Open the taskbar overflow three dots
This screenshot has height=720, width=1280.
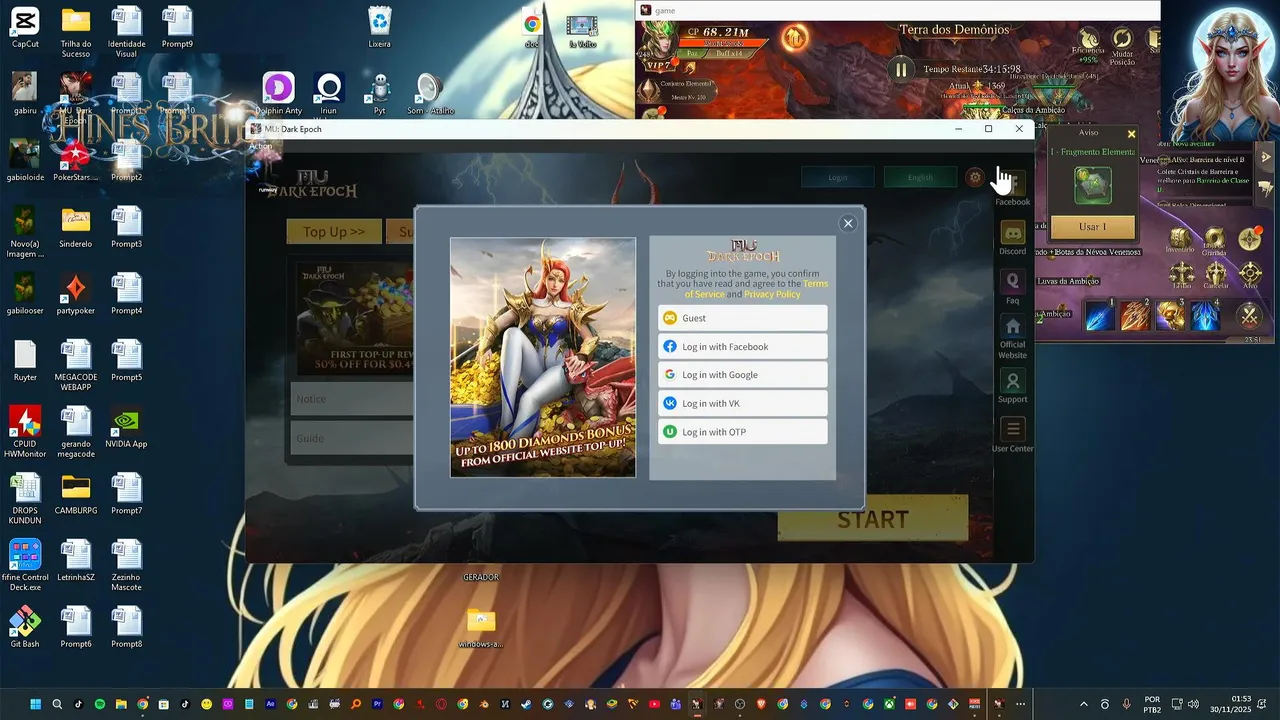[1020, 704]
